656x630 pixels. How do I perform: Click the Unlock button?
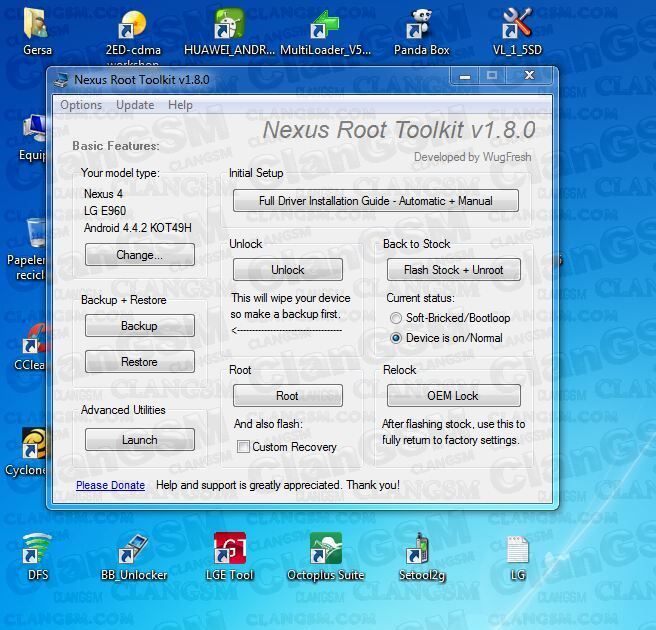click(x=288, y=270)
